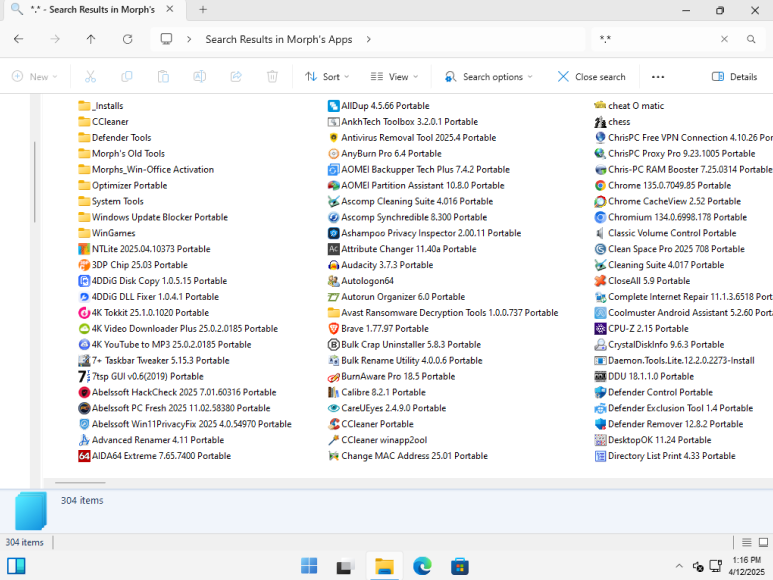
Task: Open the New dropdown
Action: point(35,77)
